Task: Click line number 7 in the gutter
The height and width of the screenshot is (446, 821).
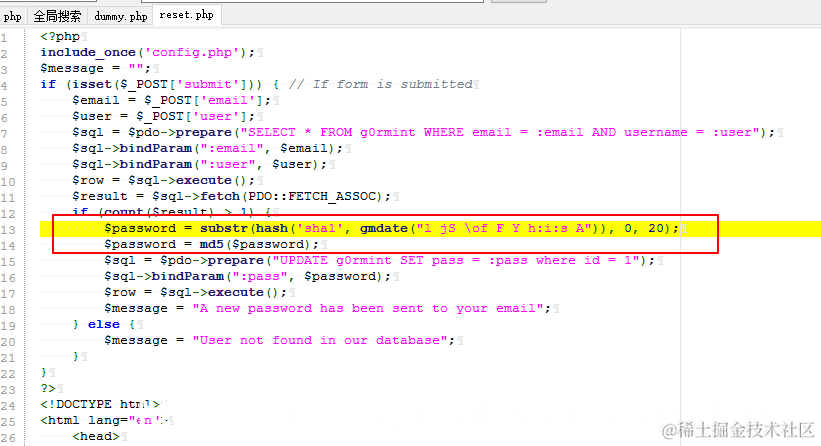Action: [4, 133]
